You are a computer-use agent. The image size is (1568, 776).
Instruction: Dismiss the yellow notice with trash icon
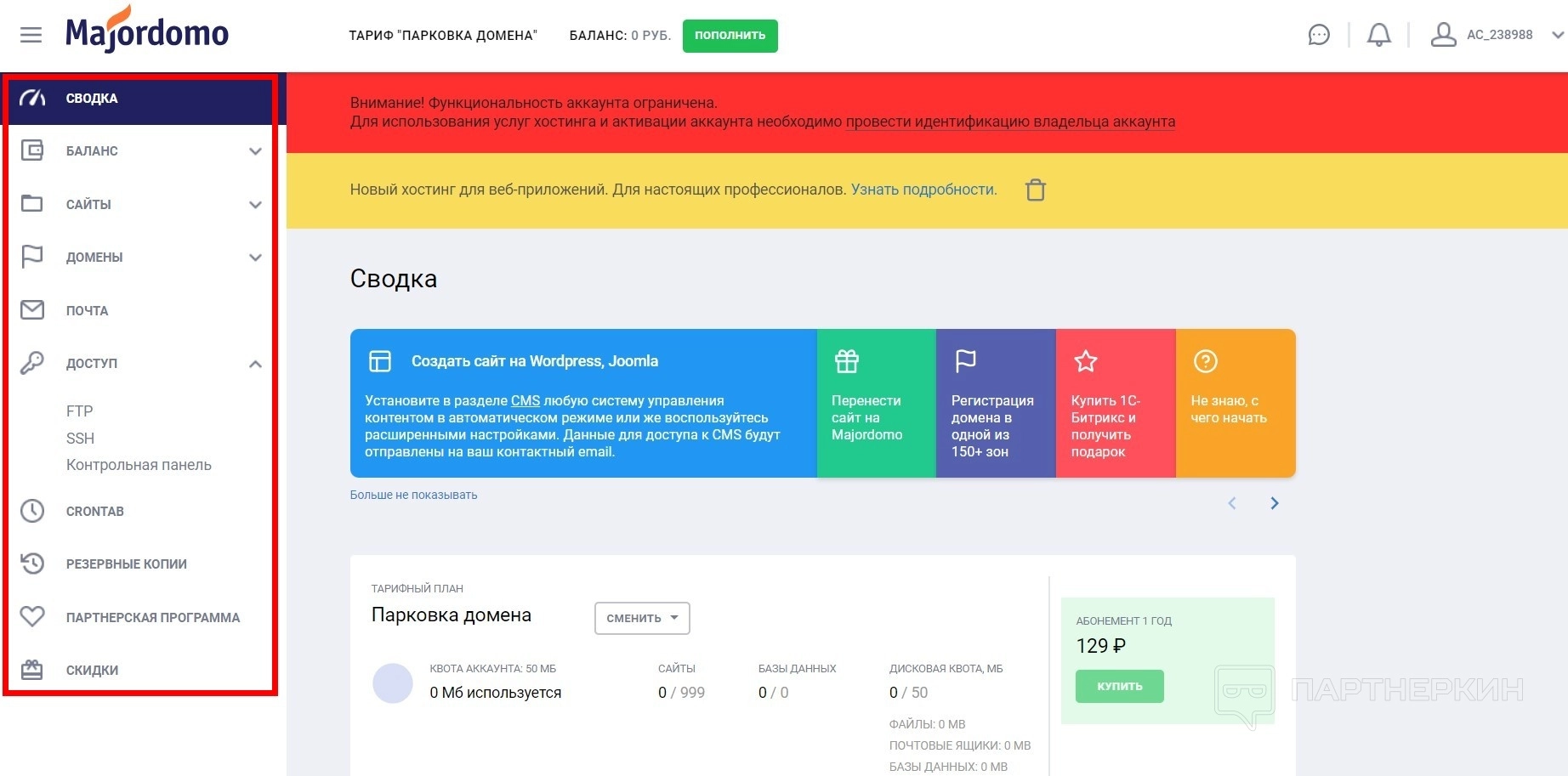click(x=1035, y=190)
